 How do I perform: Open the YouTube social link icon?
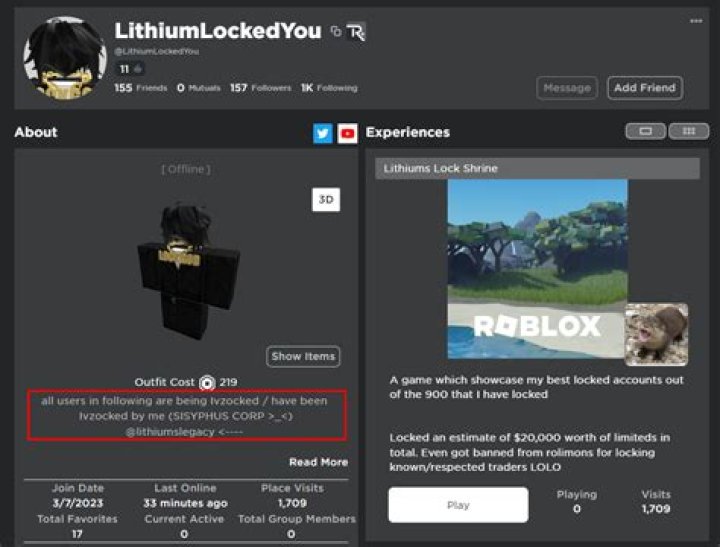coord(347,133)
